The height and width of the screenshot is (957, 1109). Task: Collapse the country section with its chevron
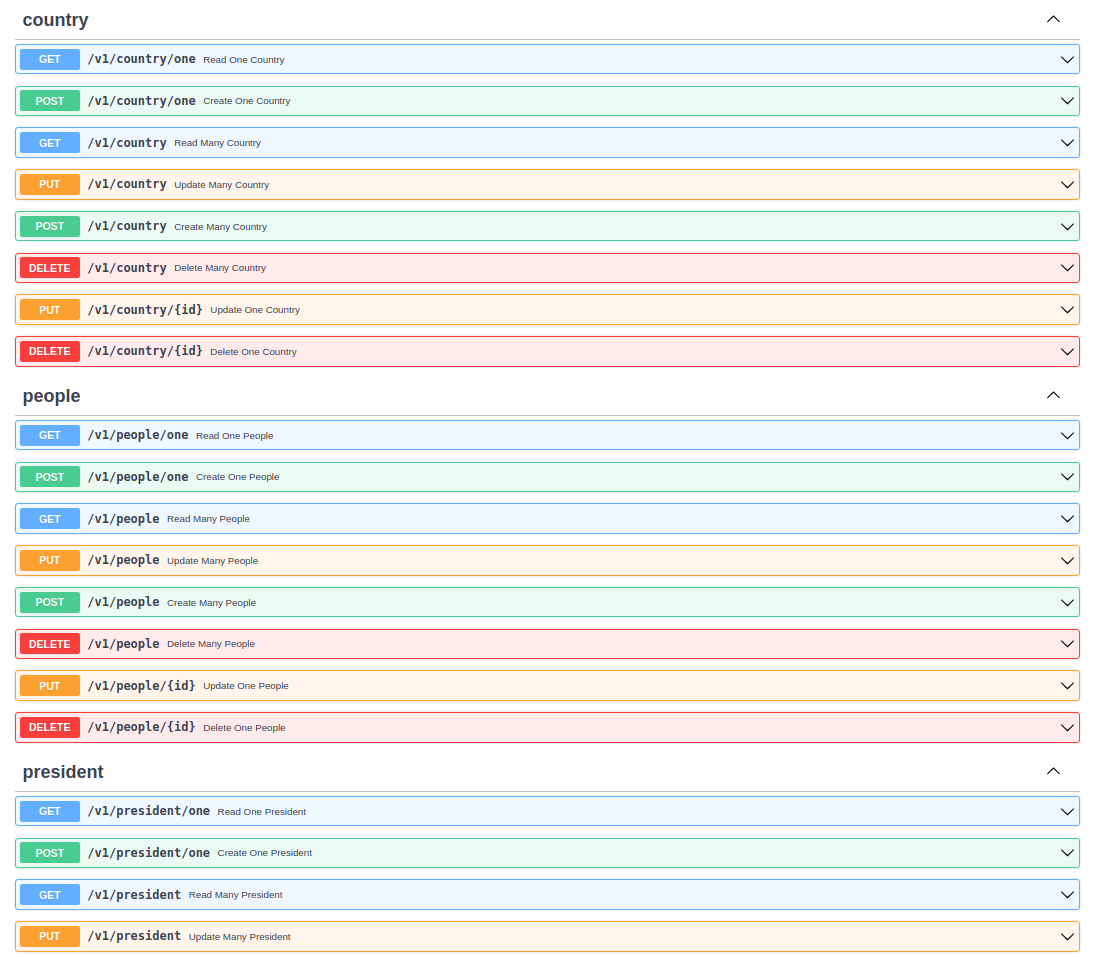click(x=1053, y=19)
